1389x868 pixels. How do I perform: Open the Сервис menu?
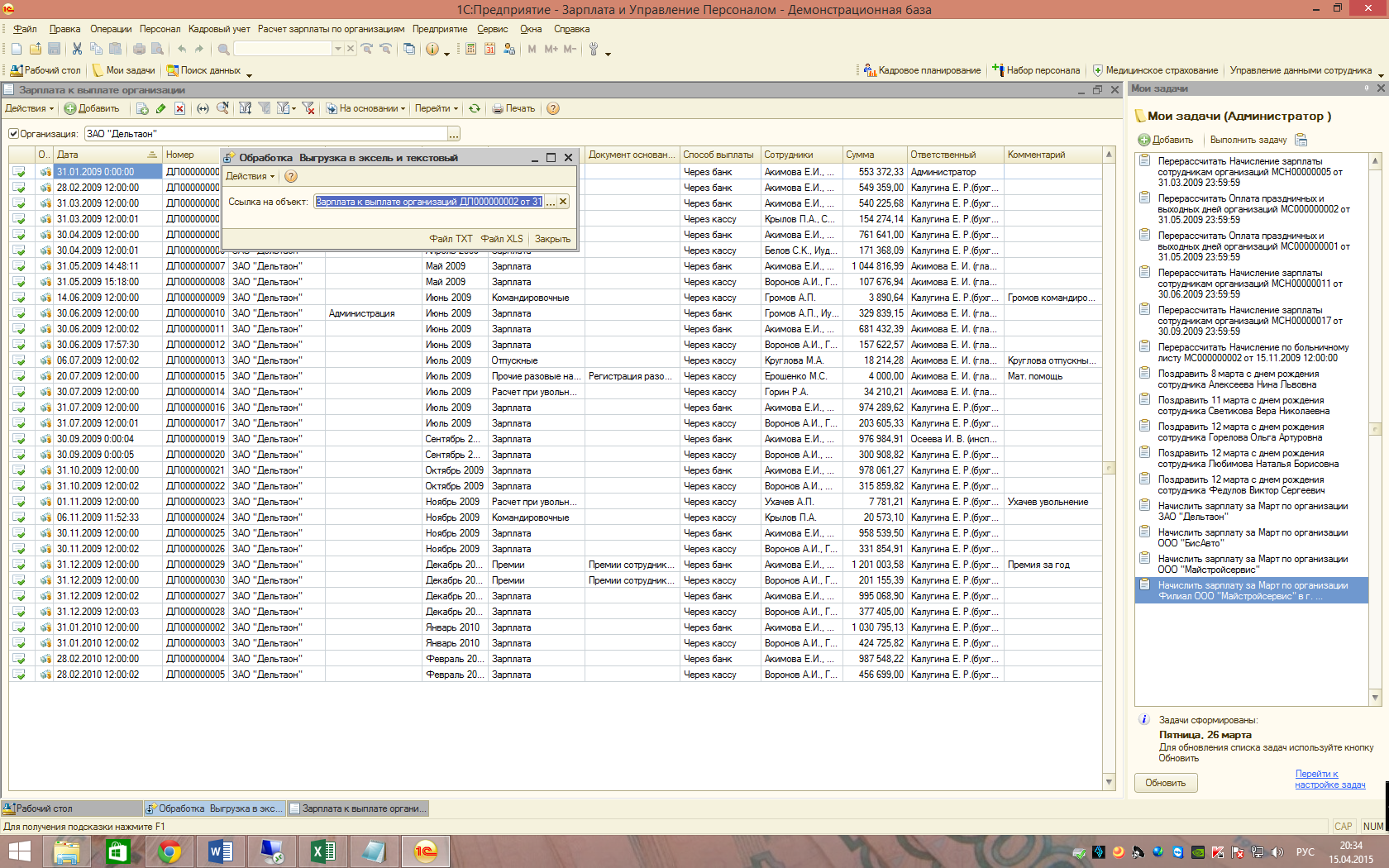(493, 29)
